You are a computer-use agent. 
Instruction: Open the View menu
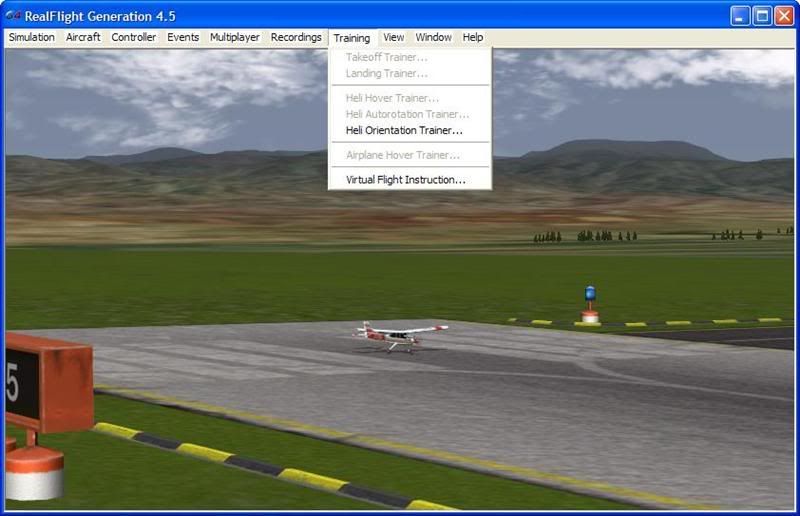click(x=393, y=37)
